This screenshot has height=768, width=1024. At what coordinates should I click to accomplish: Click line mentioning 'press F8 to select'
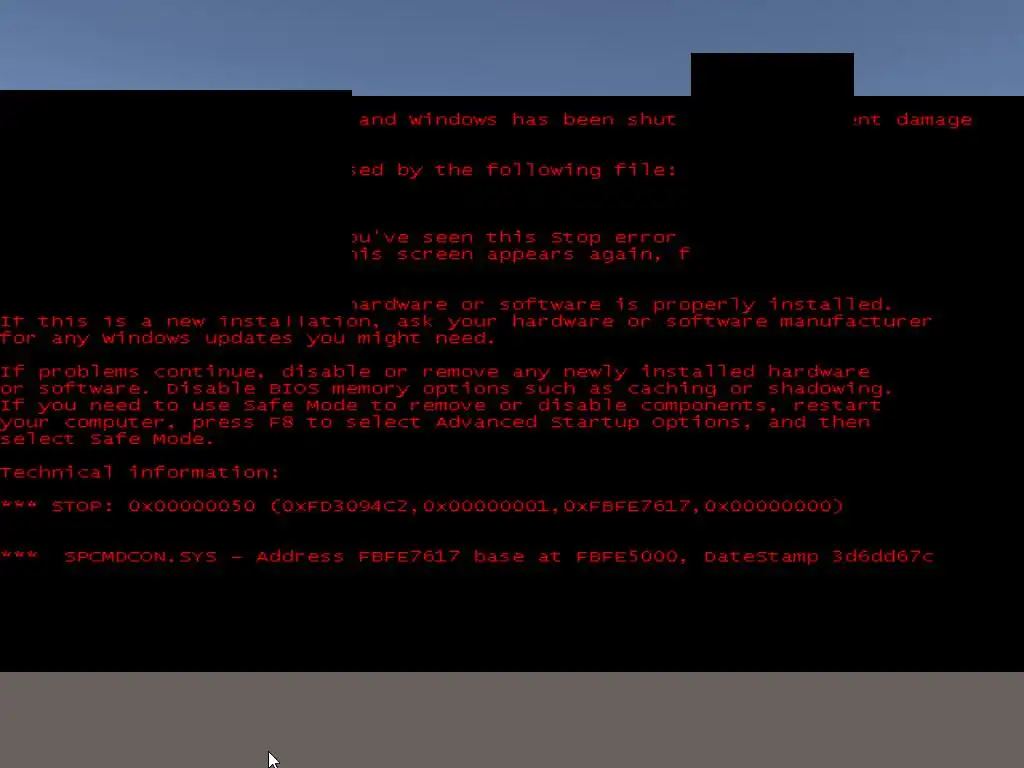pyautogui.click(x=435, y=423)
